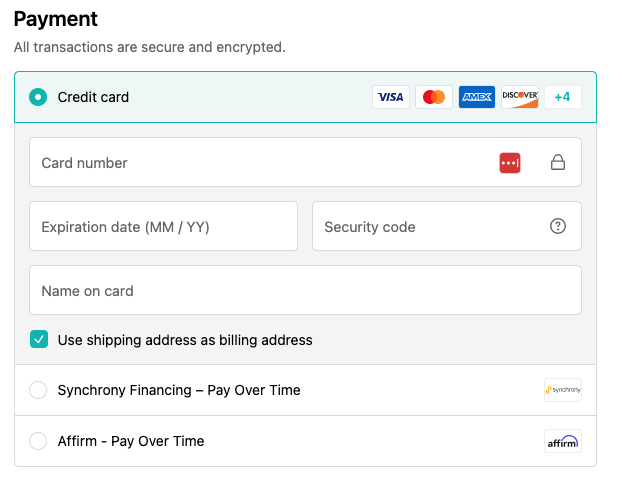Click the Expiration date (MM / YY) field

(163, 226)
